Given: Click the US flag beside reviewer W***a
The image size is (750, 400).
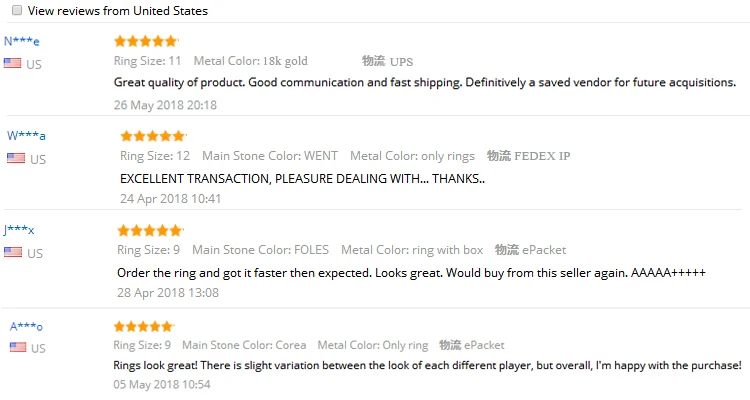Looking at the screenshot, I should [x=15, y=158].
